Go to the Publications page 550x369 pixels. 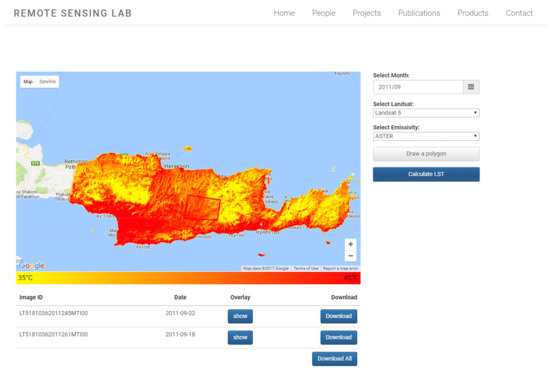coord(419,13)
